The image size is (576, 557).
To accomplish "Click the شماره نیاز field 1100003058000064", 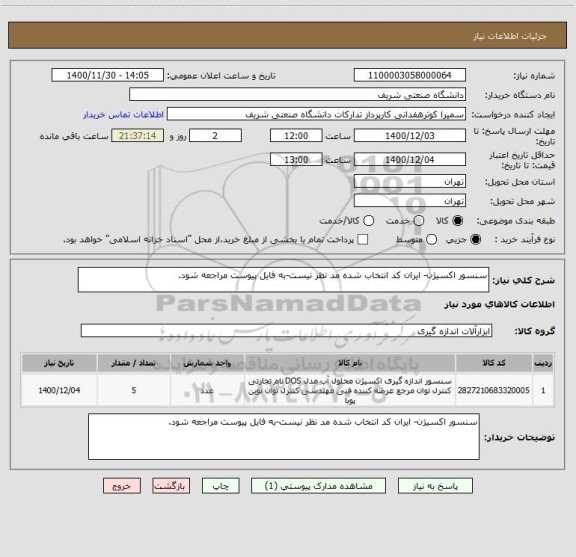I will 410,75.
